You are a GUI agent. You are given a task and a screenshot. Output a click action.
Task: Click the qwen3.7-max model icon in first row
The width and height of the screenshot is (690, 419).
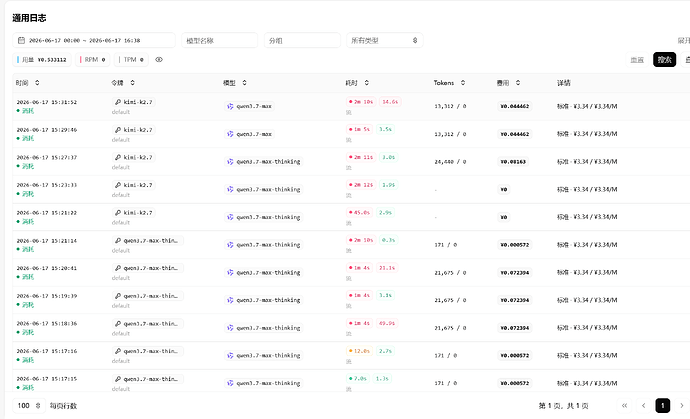[x=230, y=106]
